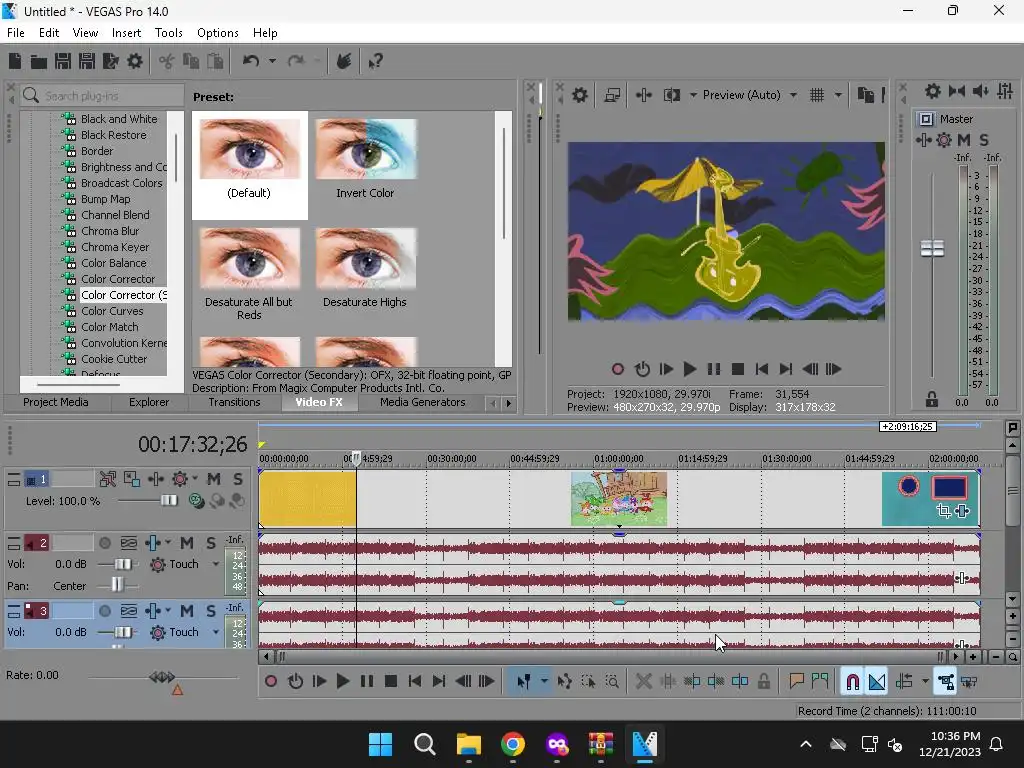Click the Search plug-ins field
The image size is (1024, 768).
[x=103, y=96]
